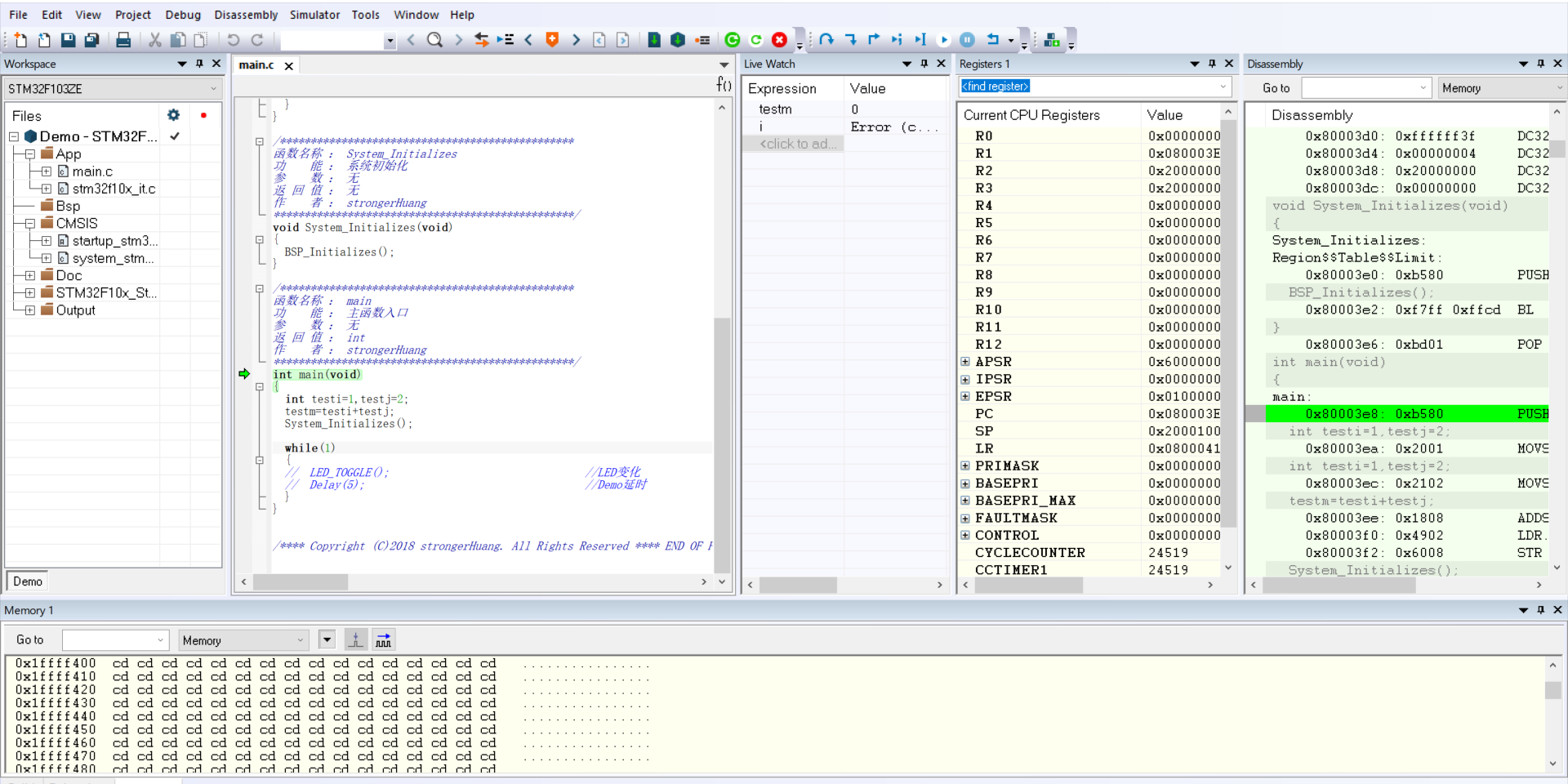Open the Simulator menu
The height and width of the screenshot is (784, 1568).
click(x=314, y=15)
